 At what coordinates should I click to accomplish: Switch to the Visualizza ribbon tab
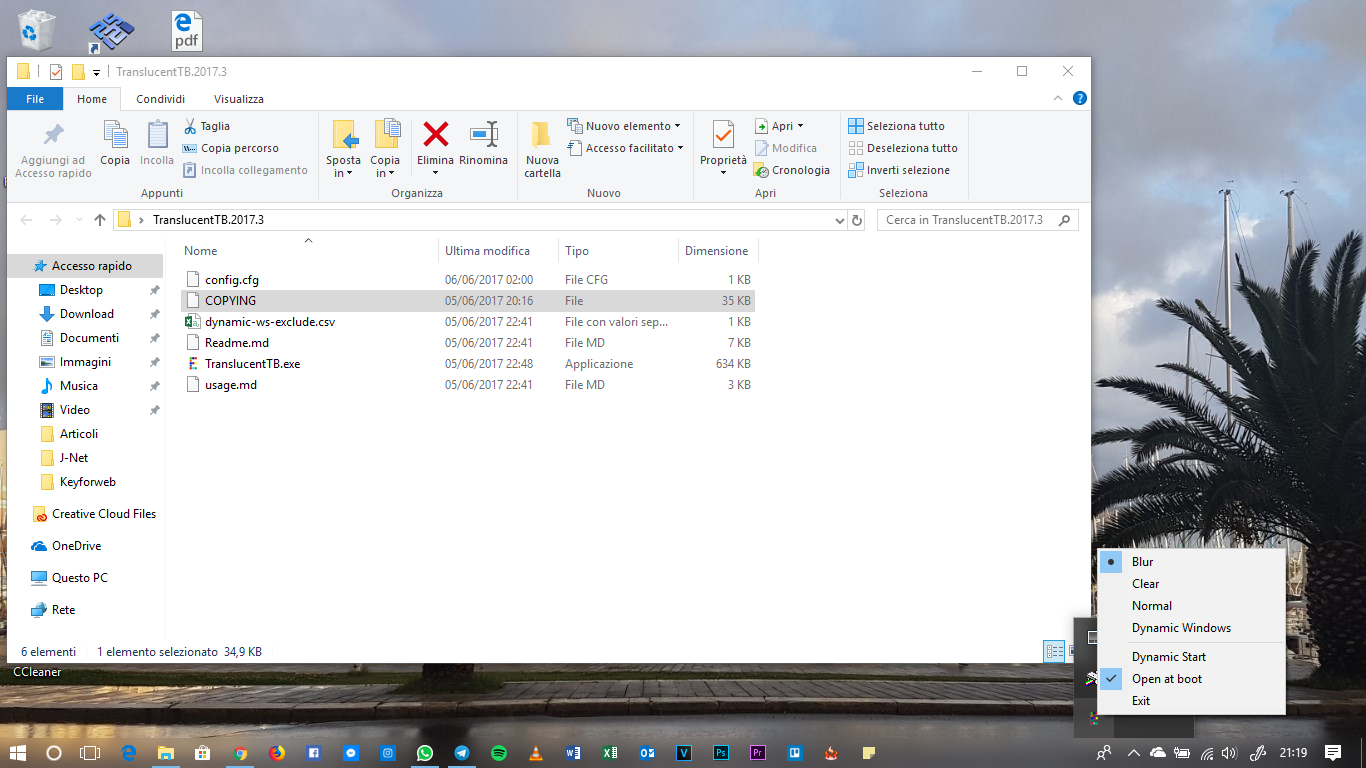[238, 99]
